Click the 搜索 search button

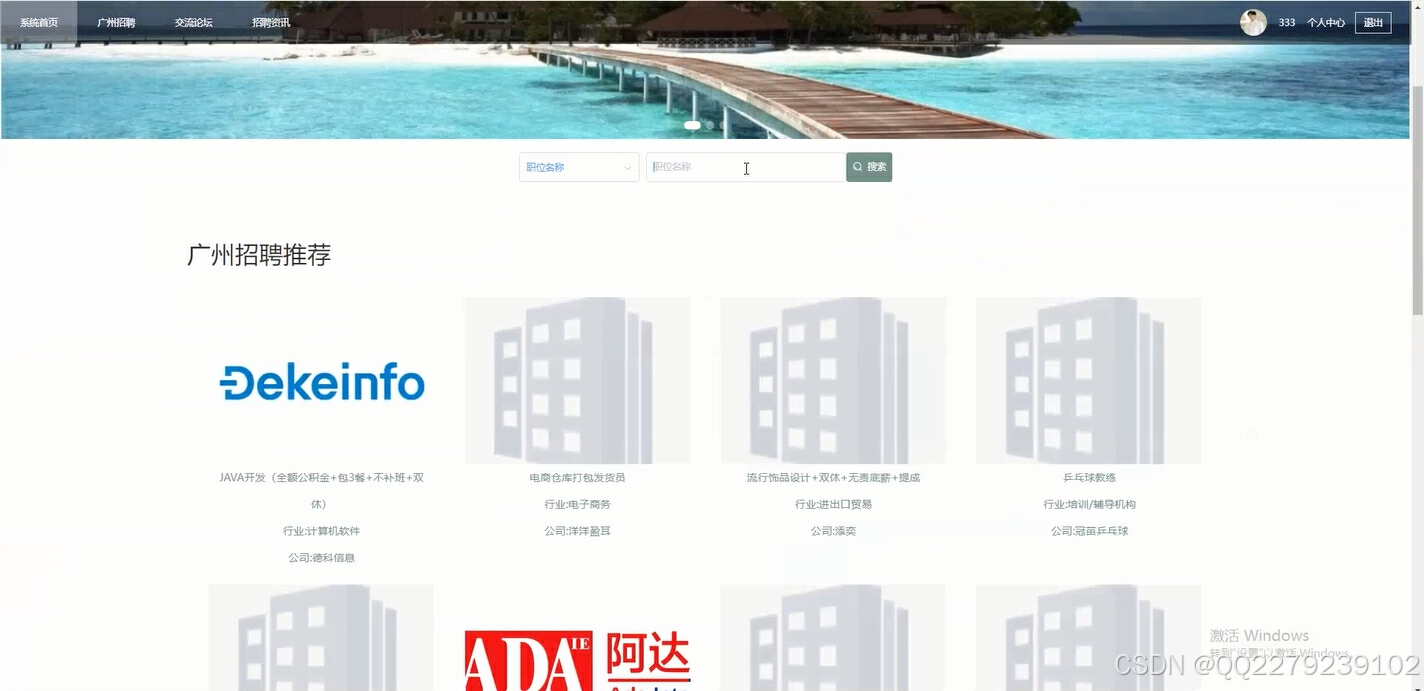(x=868, y=166)
